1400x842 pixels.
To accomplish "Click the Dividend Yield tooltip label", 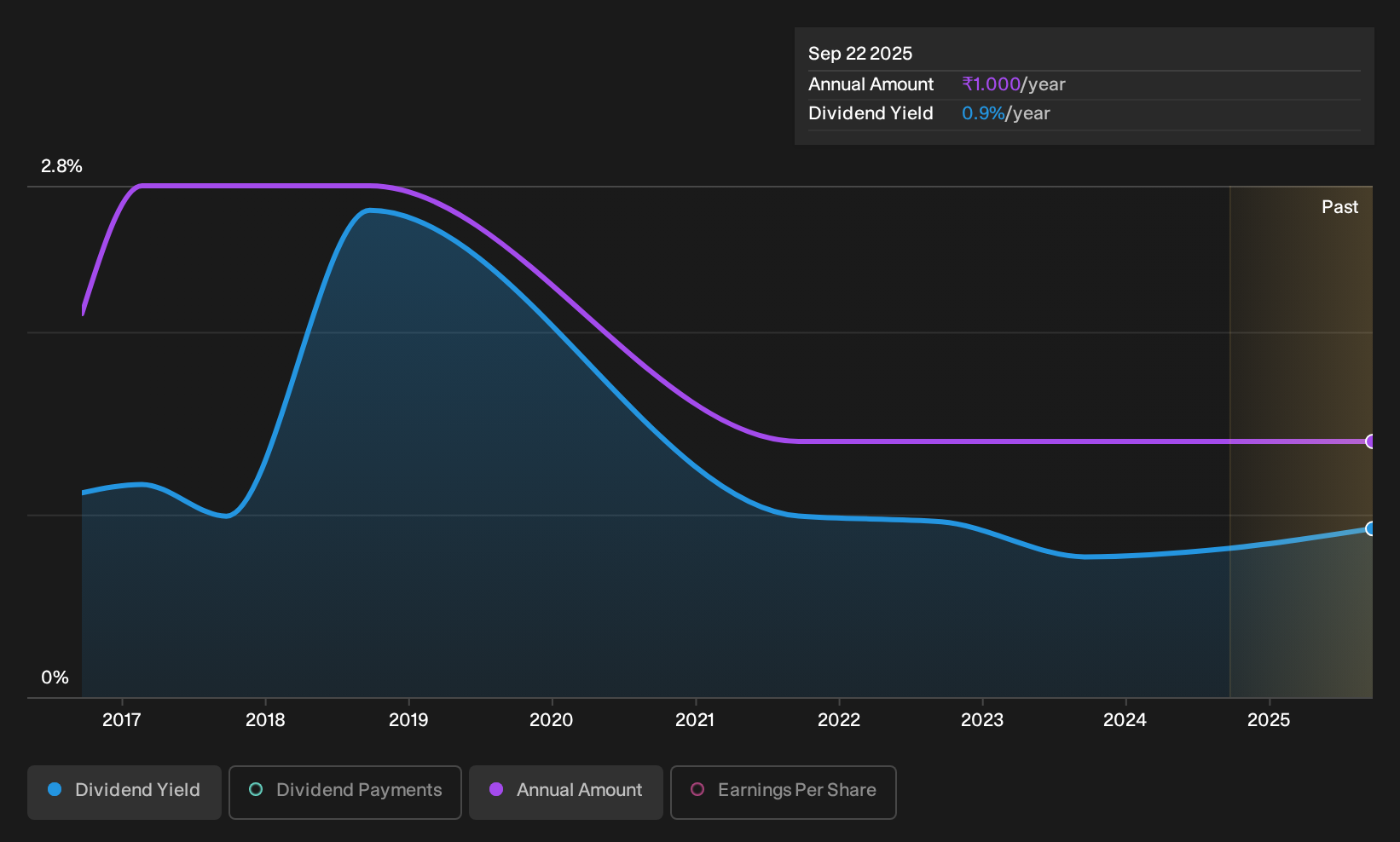I will click(871, 113).
